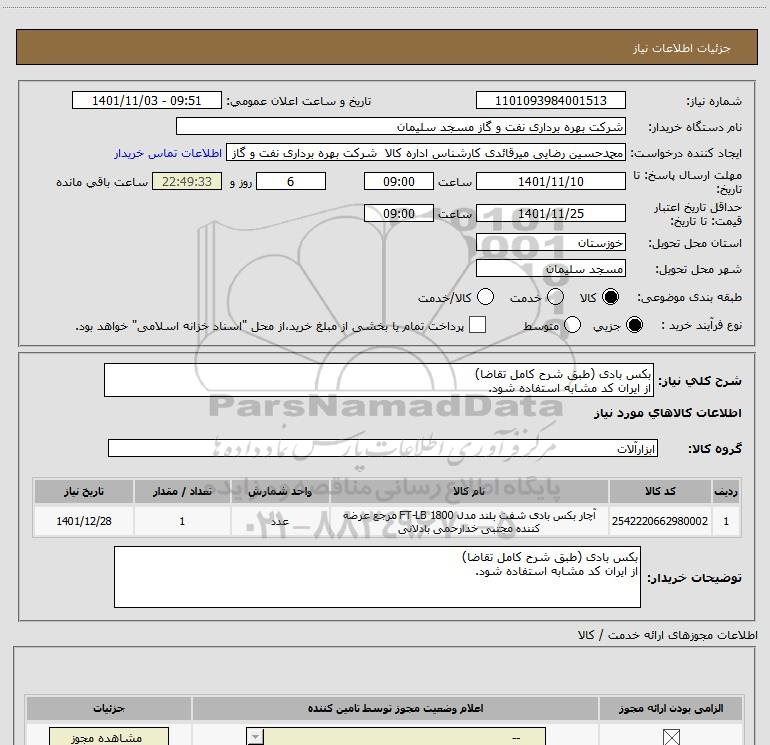Click the price validity date 1401/11/25 field
The image size is (770, 745).
[551, 214]
